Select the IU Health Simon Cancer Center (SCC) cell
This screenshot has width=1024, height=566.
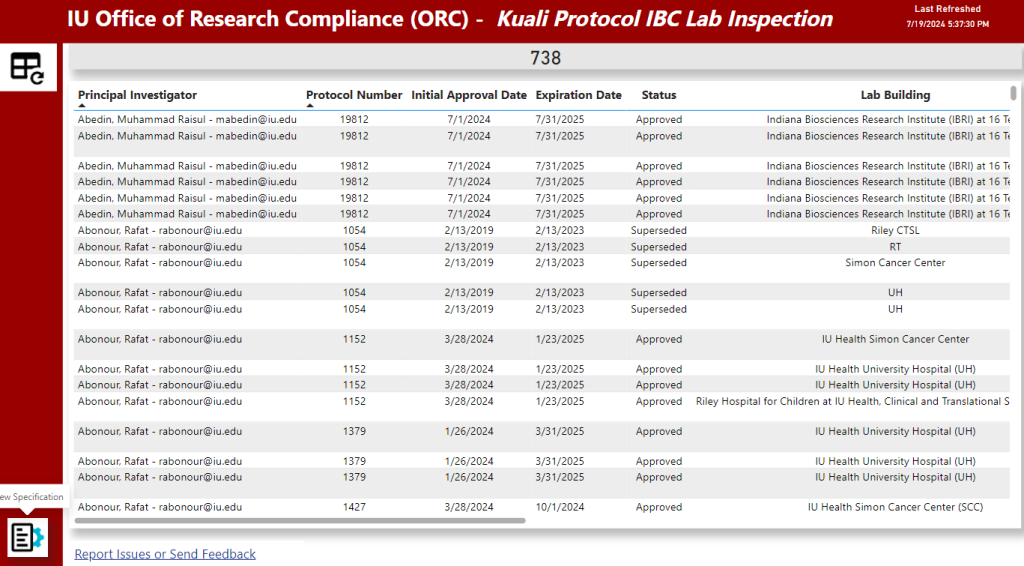(x=895, y=507)
